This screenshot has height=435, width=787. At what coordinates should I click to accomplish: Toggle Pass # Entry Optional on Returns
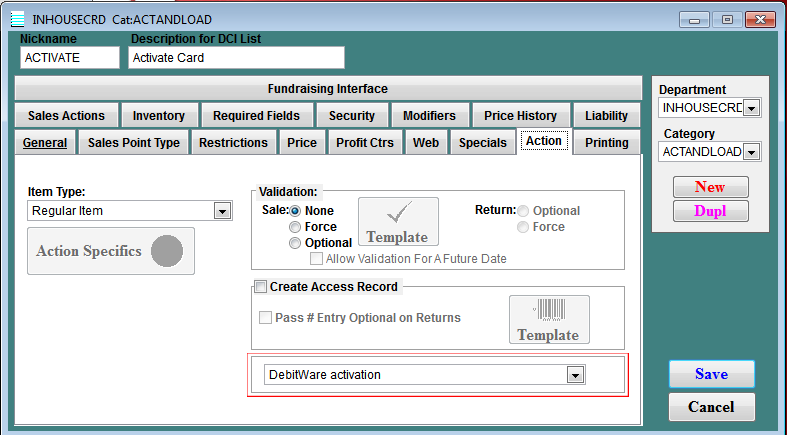tap(266, 318)
